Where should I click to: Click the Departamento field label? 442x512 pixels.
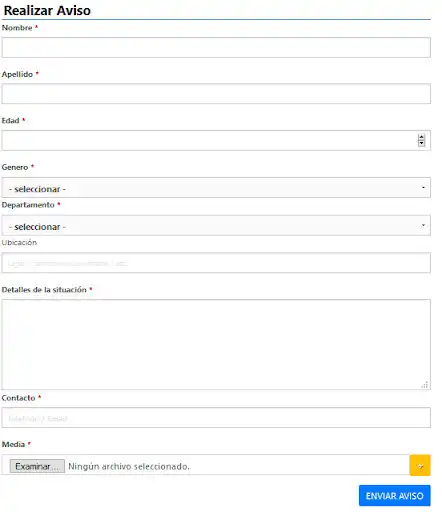tap(28, 205)
